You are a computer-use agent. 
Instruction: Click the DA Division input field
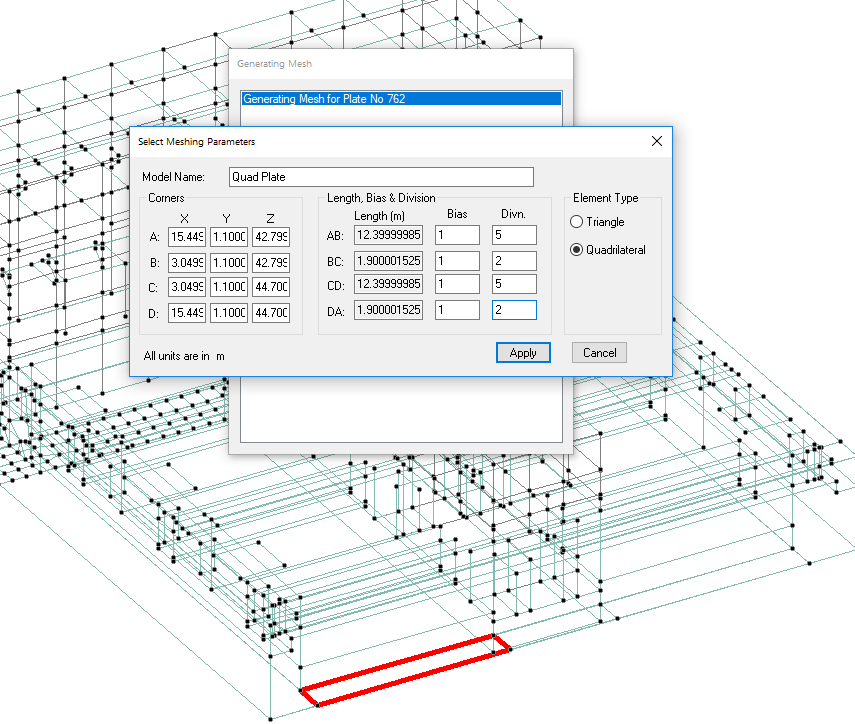(x=514, y=311)
